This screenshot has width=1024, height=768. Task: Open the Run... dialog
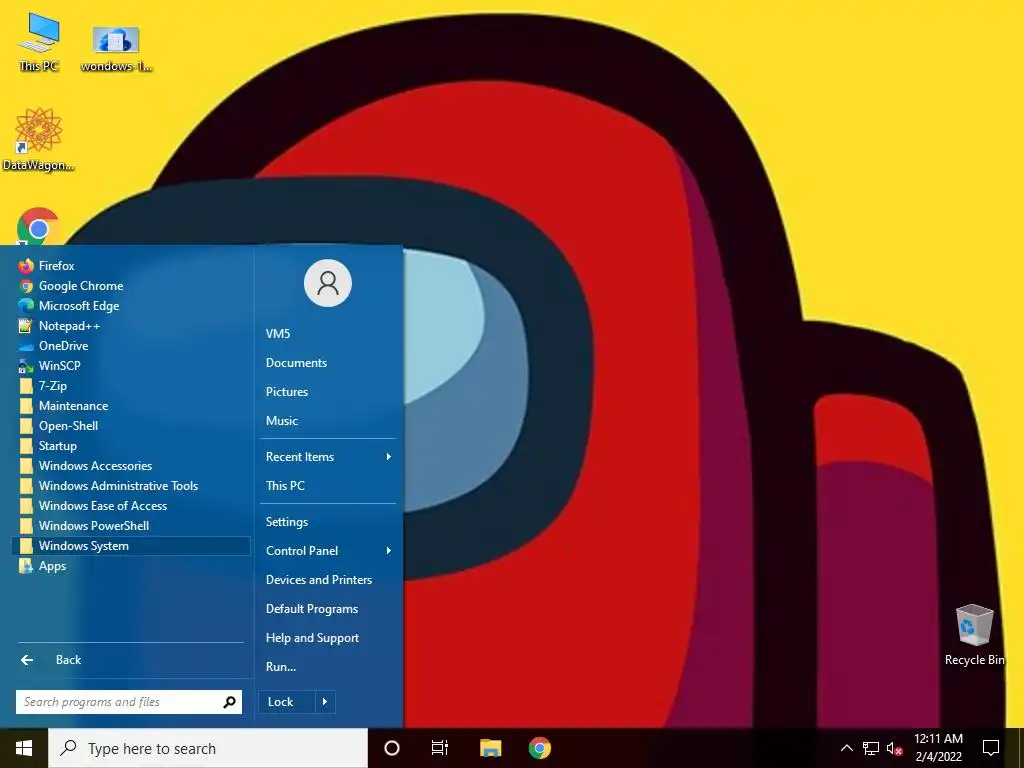[328, 667]
